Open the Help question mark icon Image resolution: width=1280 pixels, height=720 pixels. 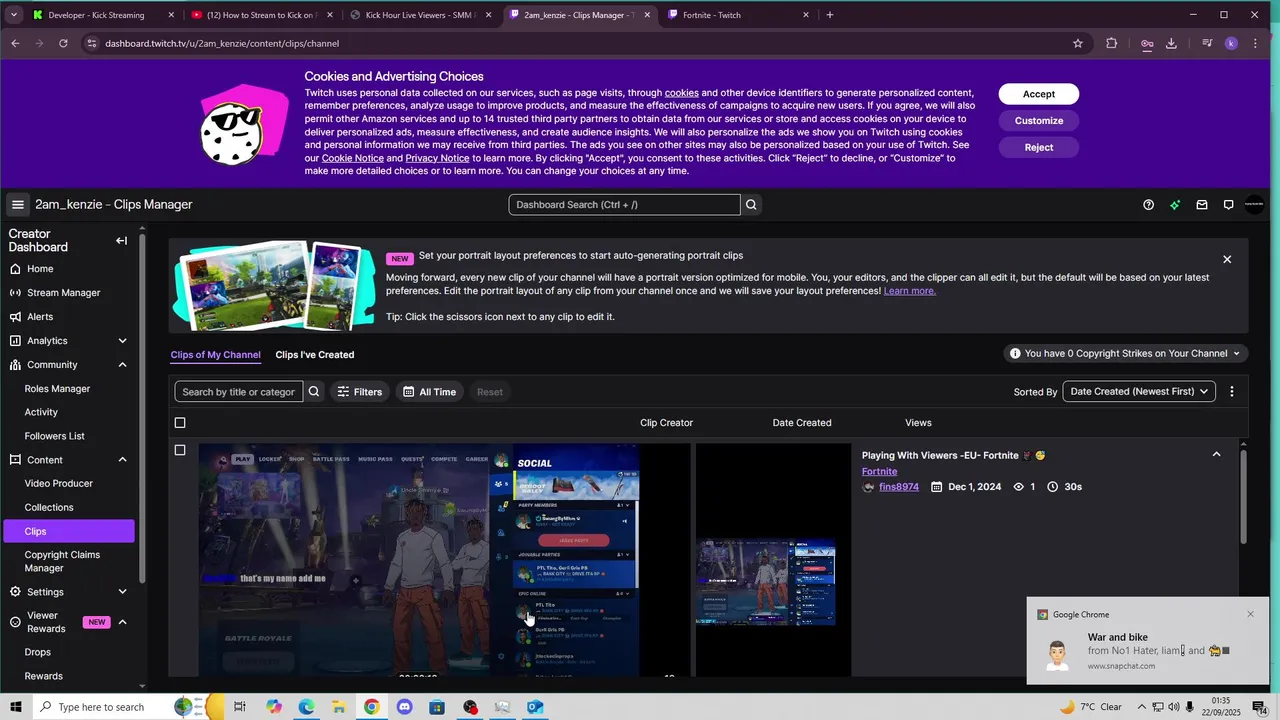tap(1148, 205)
